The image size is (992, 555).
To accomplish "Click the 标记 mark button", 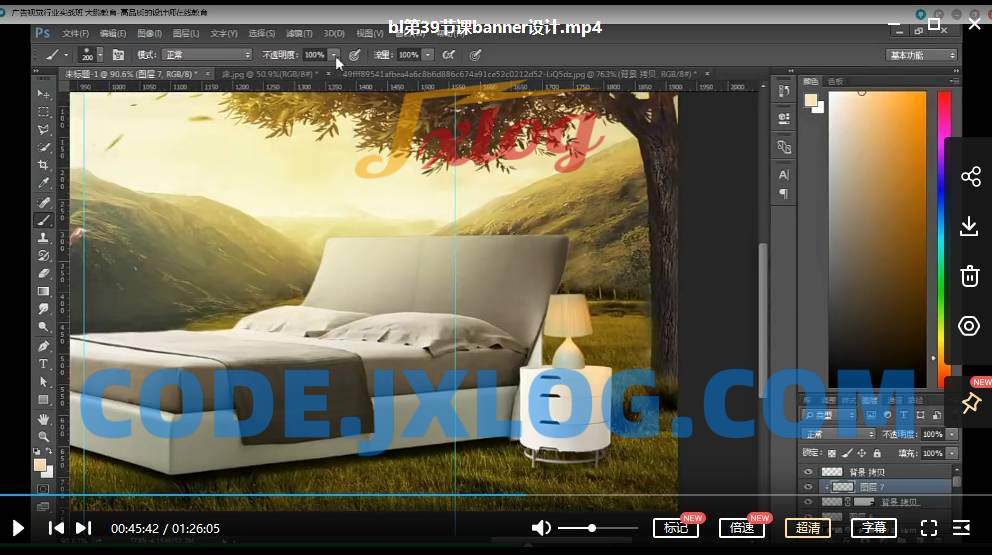I will [675, 528].
